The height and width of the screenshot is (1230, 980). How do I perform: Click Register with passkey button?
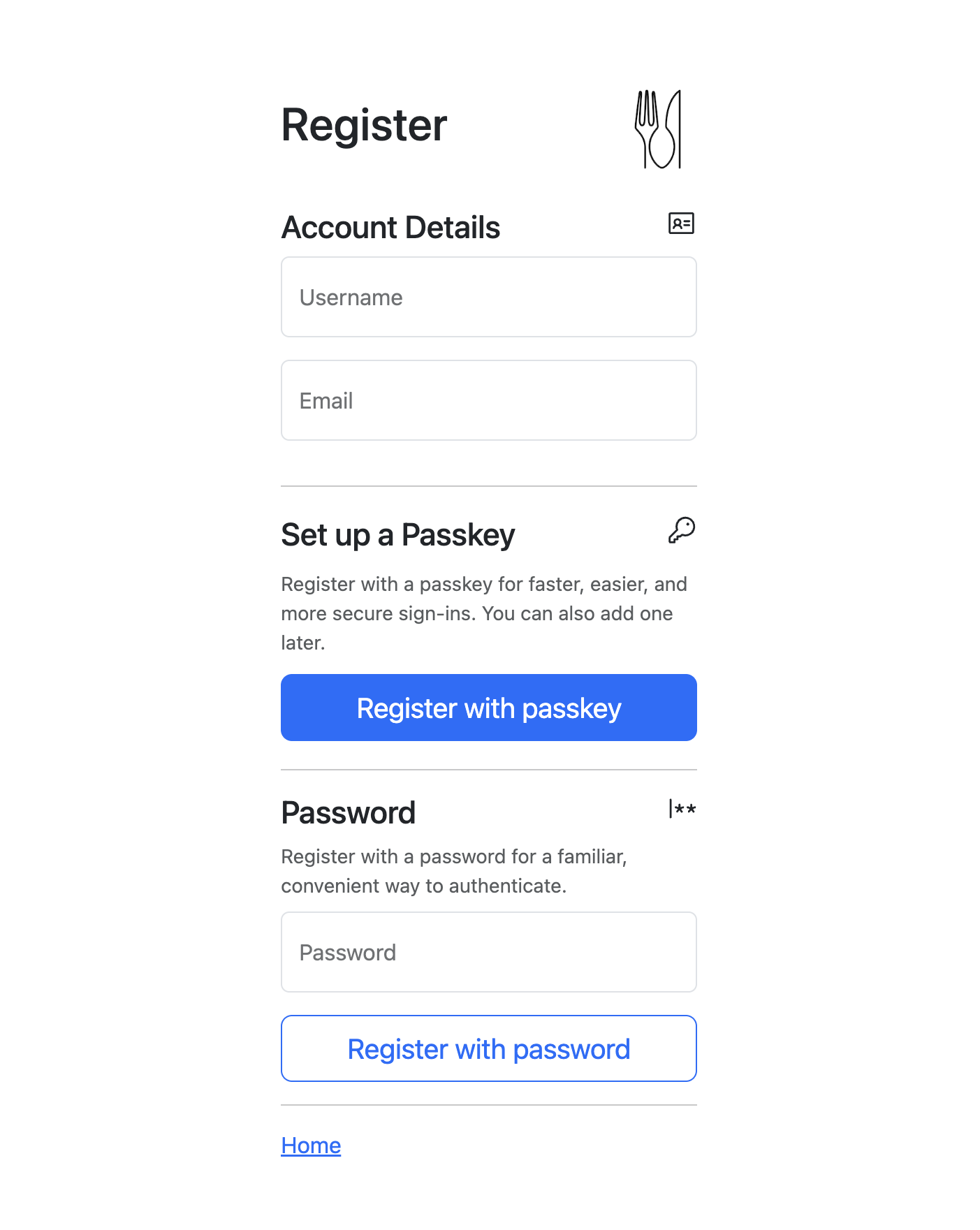489,708
